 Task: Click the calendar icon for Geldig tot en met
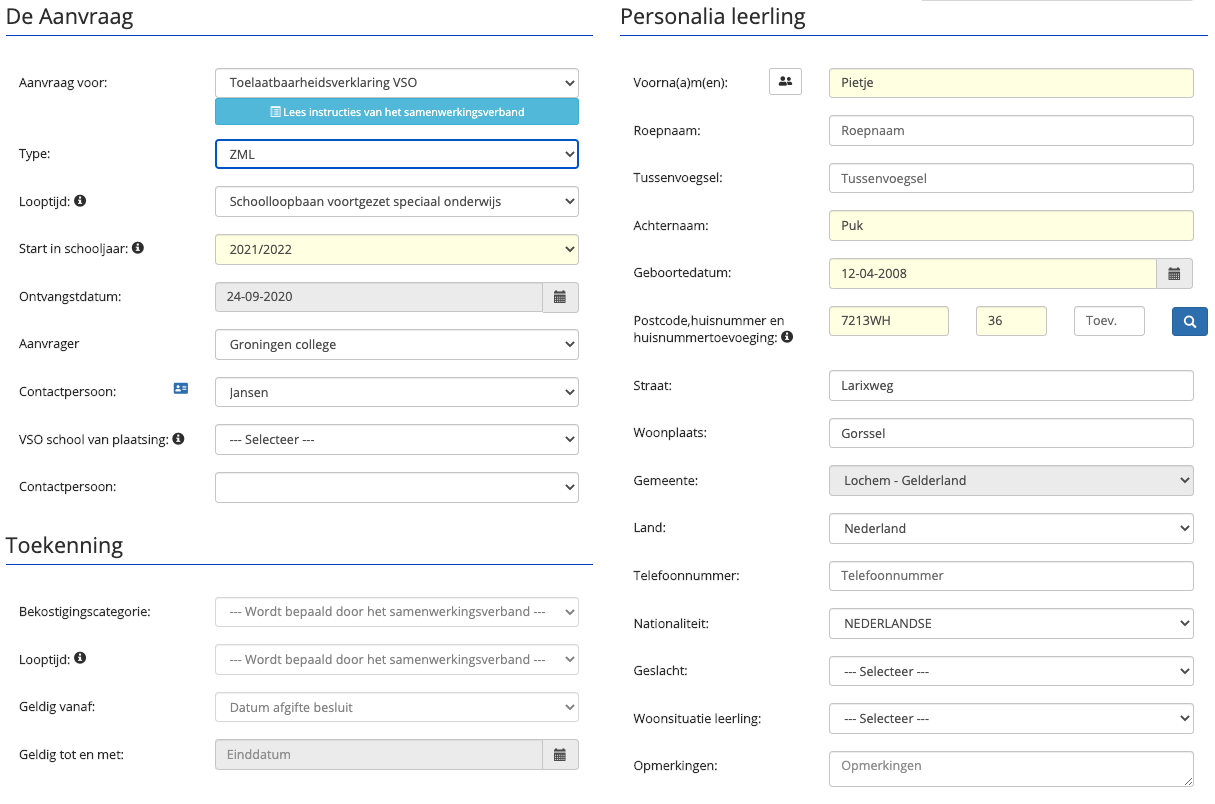point(560,754)
